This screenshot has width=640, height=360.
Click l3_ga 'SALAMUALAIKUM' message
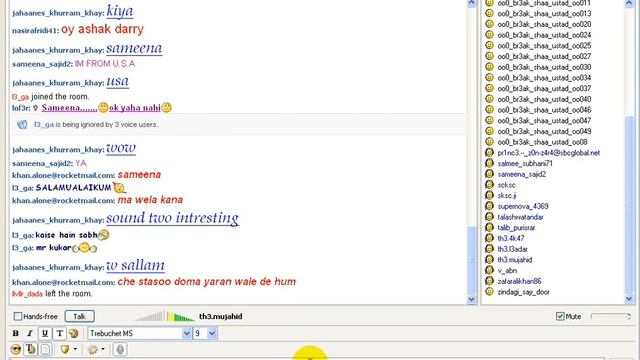click(x=73, y=187)
